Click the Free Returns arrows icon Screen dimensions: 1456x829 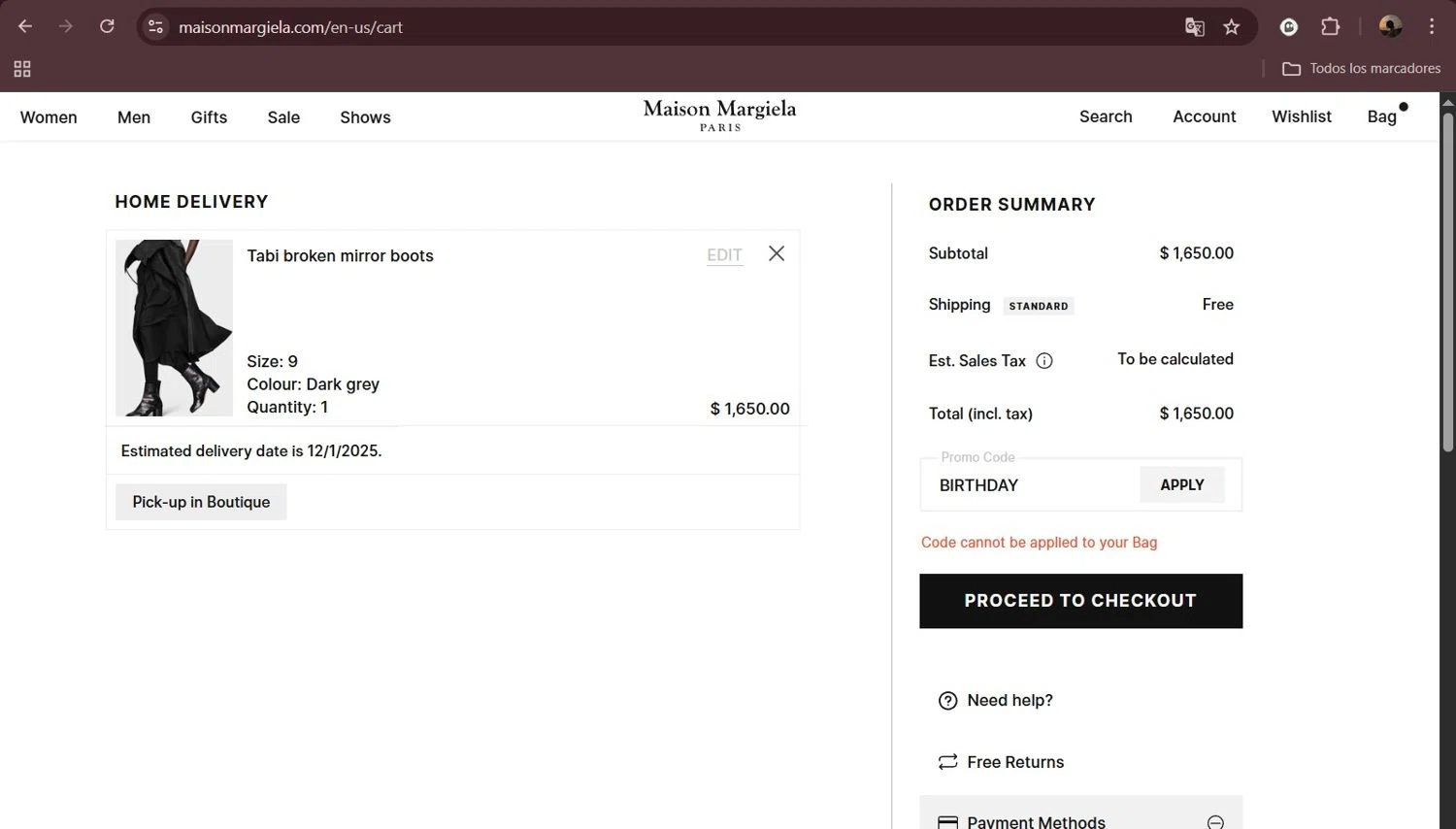pos(948,762)
